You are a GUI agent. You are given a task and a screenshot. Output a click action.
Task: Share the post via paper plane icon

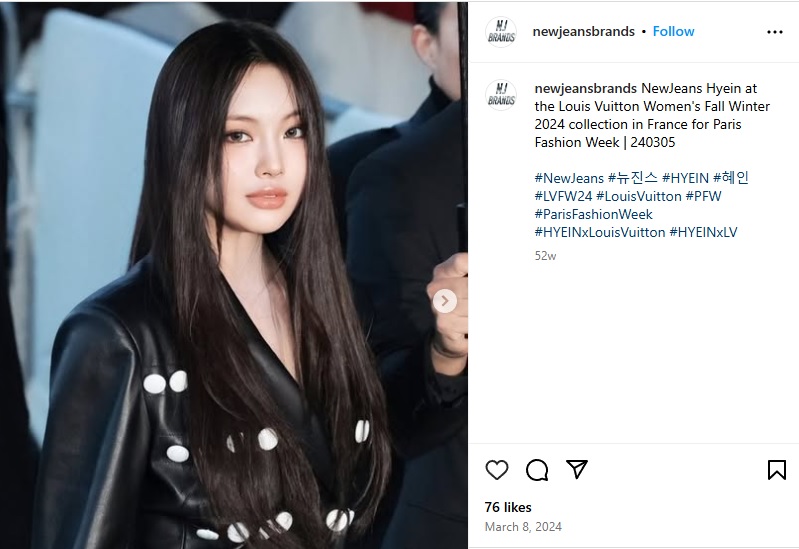point(577,469)
